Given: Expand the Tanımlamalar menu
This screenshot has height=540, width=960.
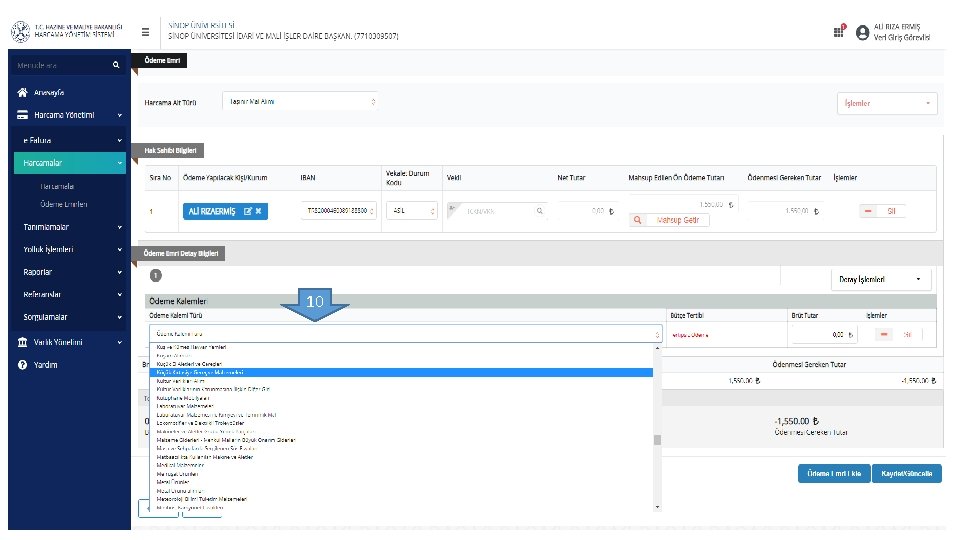Looking at the screenshot, I should [69, 227].
